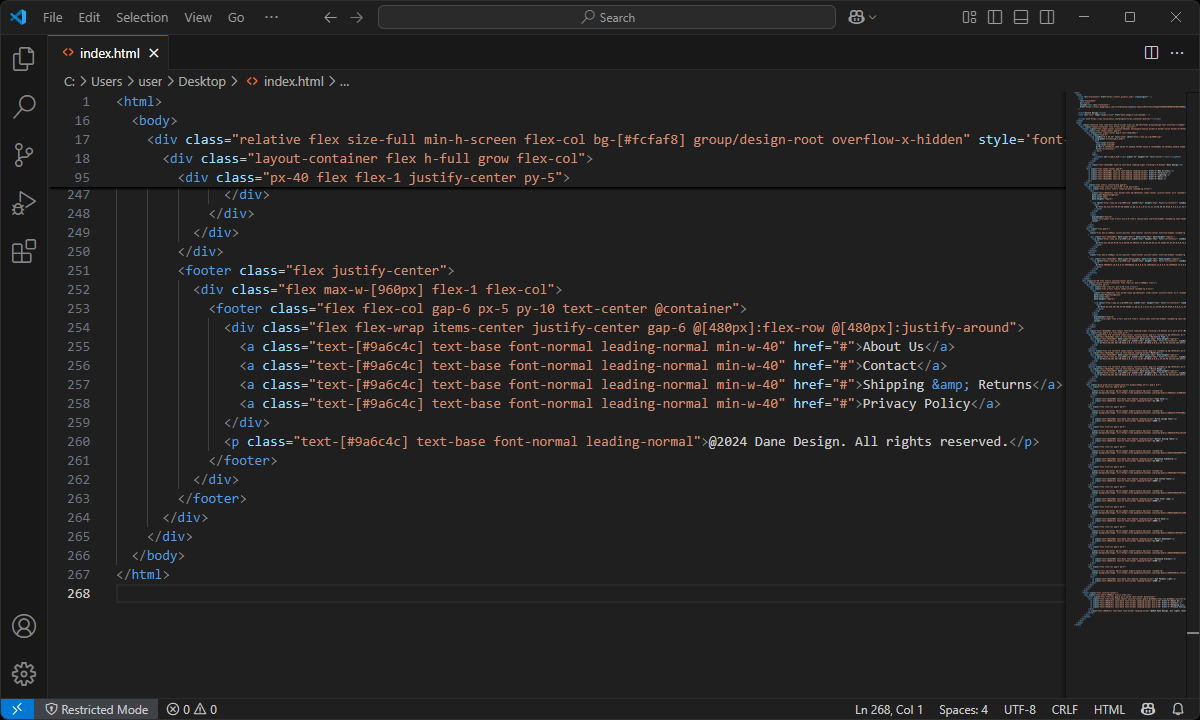Open the user breadcrumb folder
The image size is (1200, 720).
tap(150, 81)
